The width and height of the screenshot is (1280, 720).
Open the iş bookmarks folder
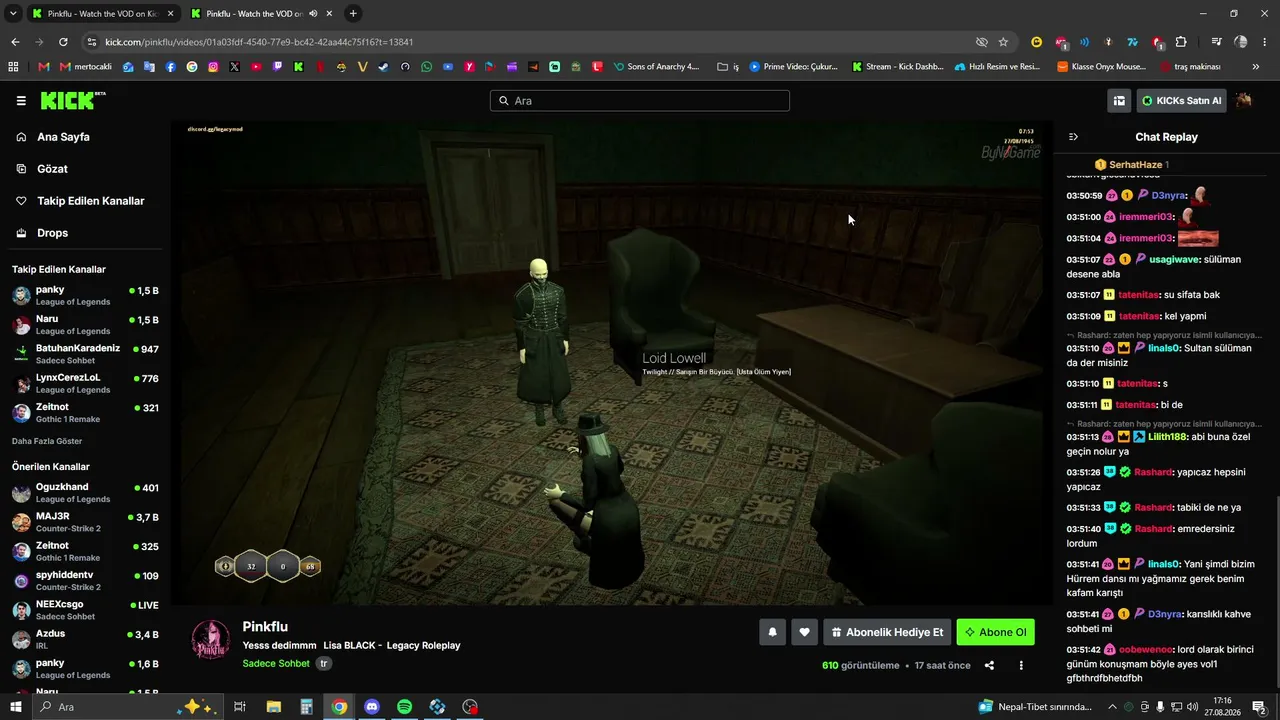pyautogui.click(x=728, y=67)
